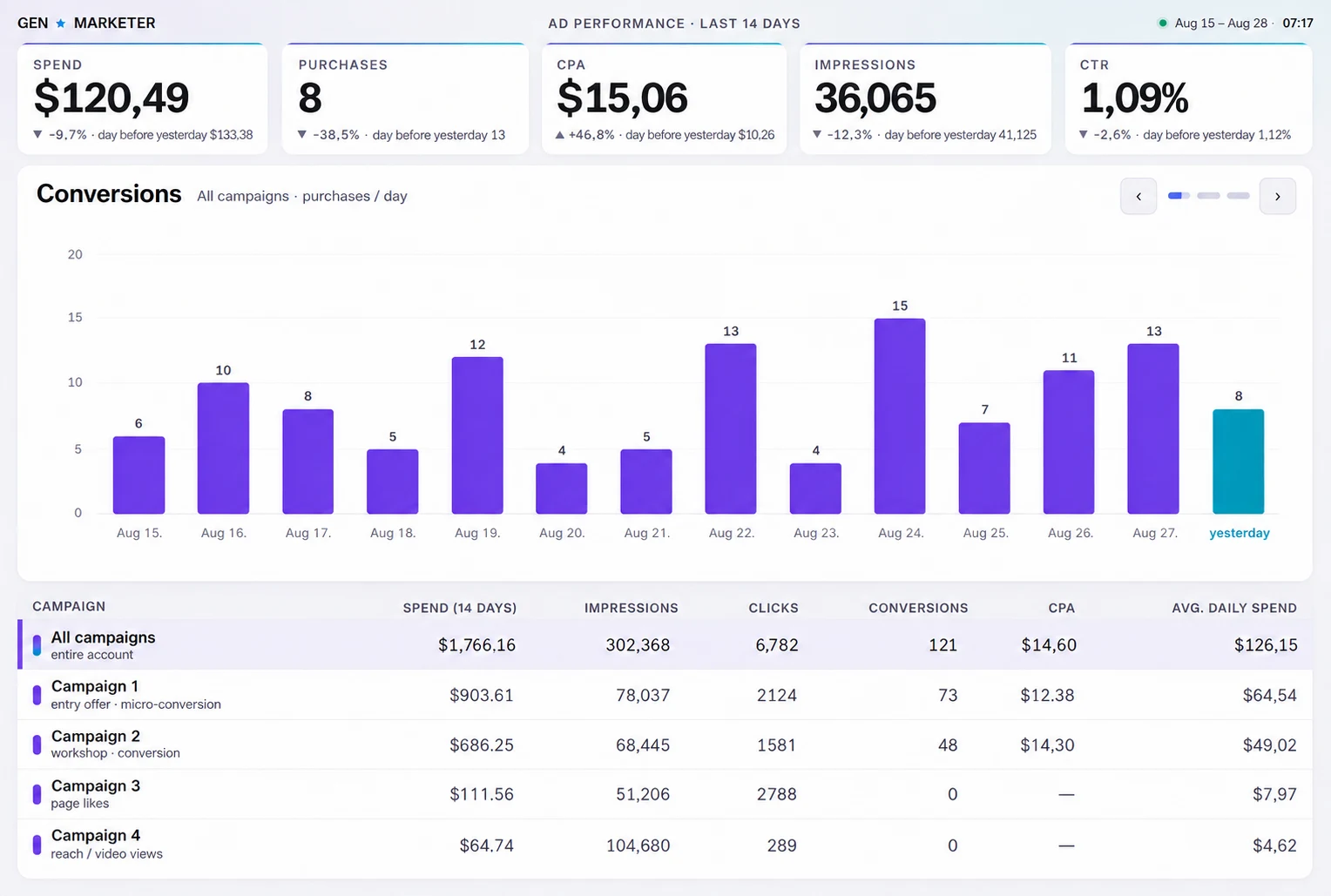Select the Aug 16 bar showing 10
The height and width of the screenshot is (896, 1331).
coord(223,448)
